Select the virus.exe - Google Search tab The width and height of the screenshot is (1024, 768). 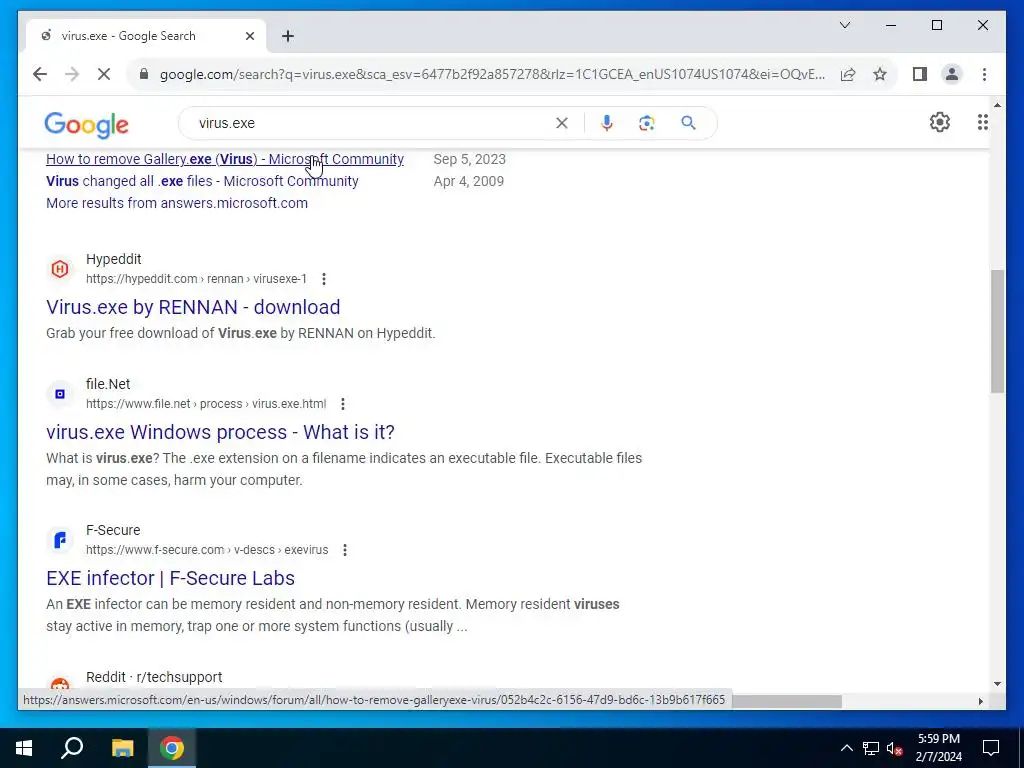coord(146,36)
